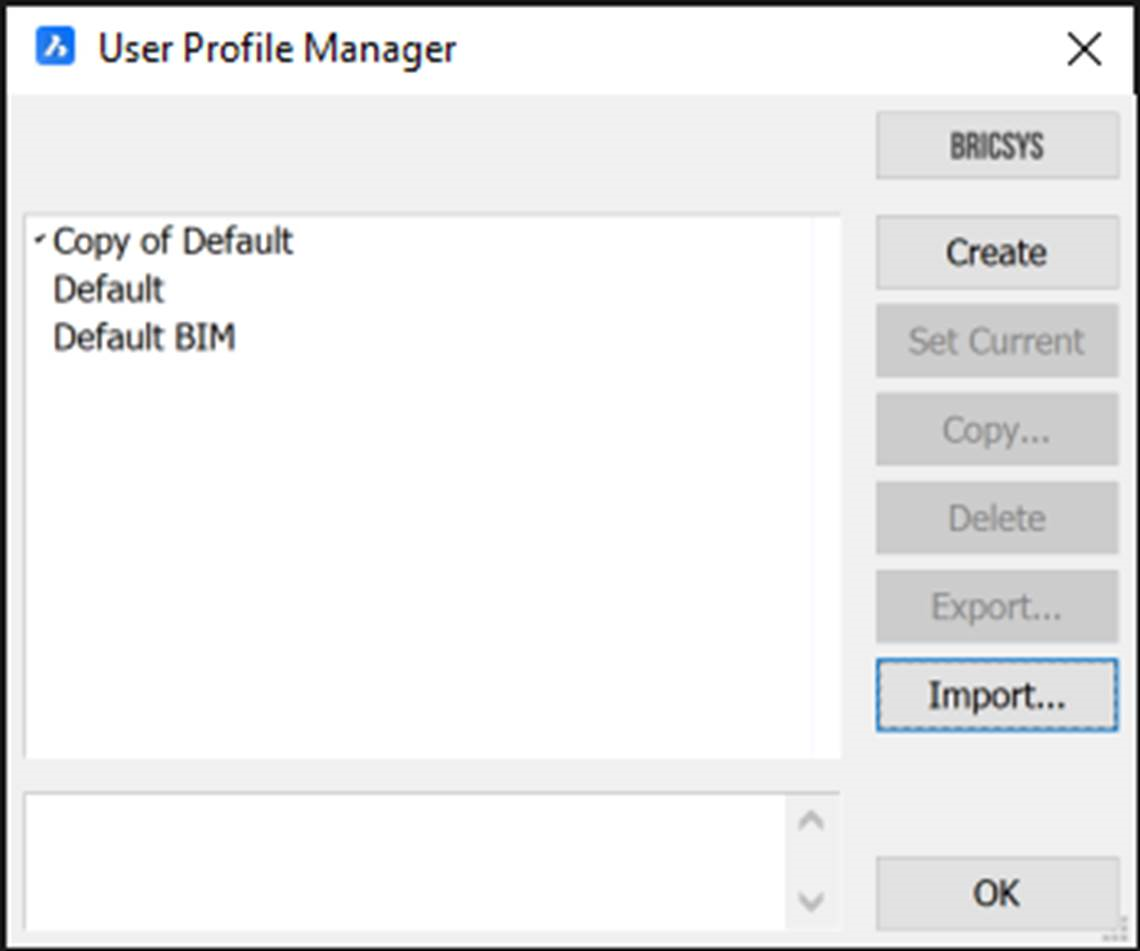Image resolution: width=1140 pixels, height=951 pixels.
Task: Create a new user profile
Action: point(996,252)
